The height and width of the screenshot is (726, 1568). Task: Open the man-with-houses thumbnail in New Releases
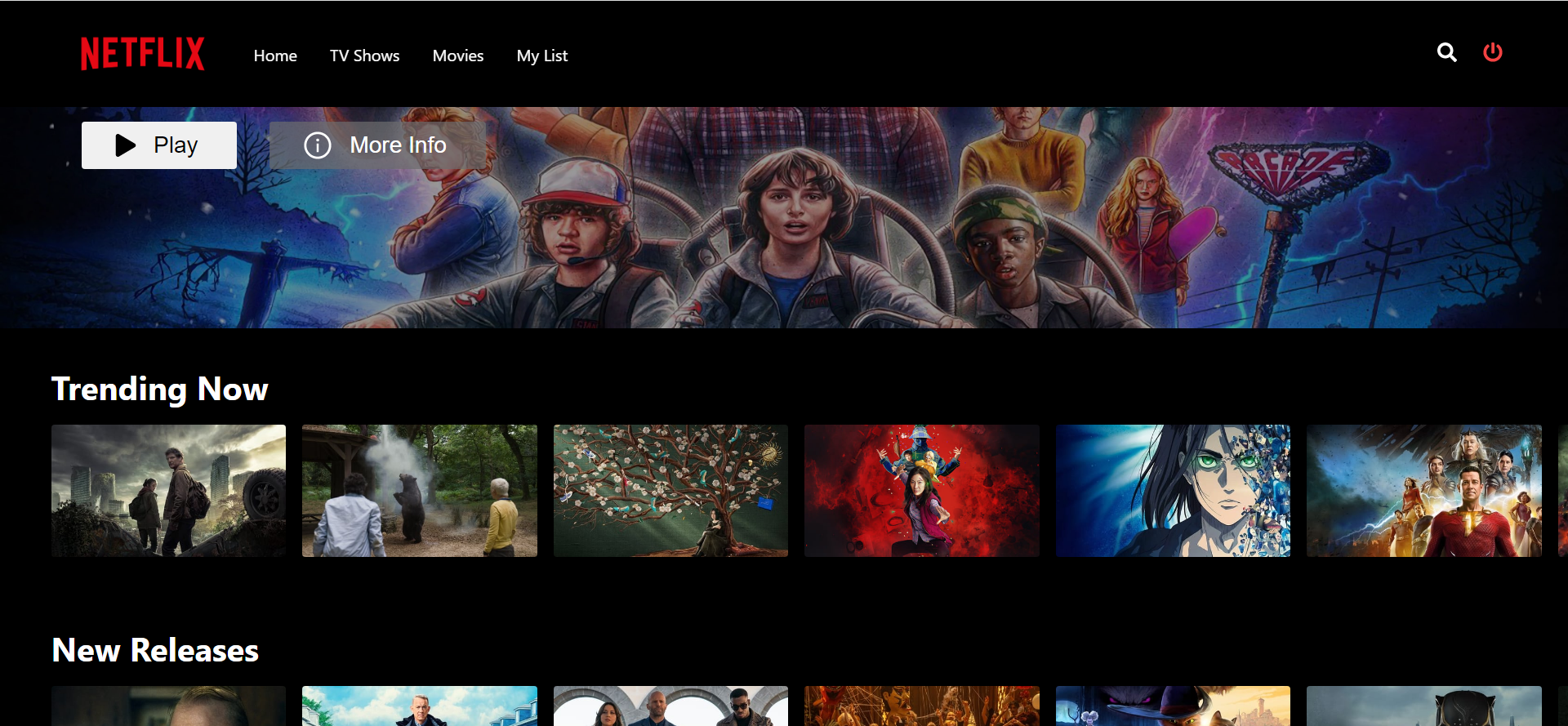pos(420,706)
